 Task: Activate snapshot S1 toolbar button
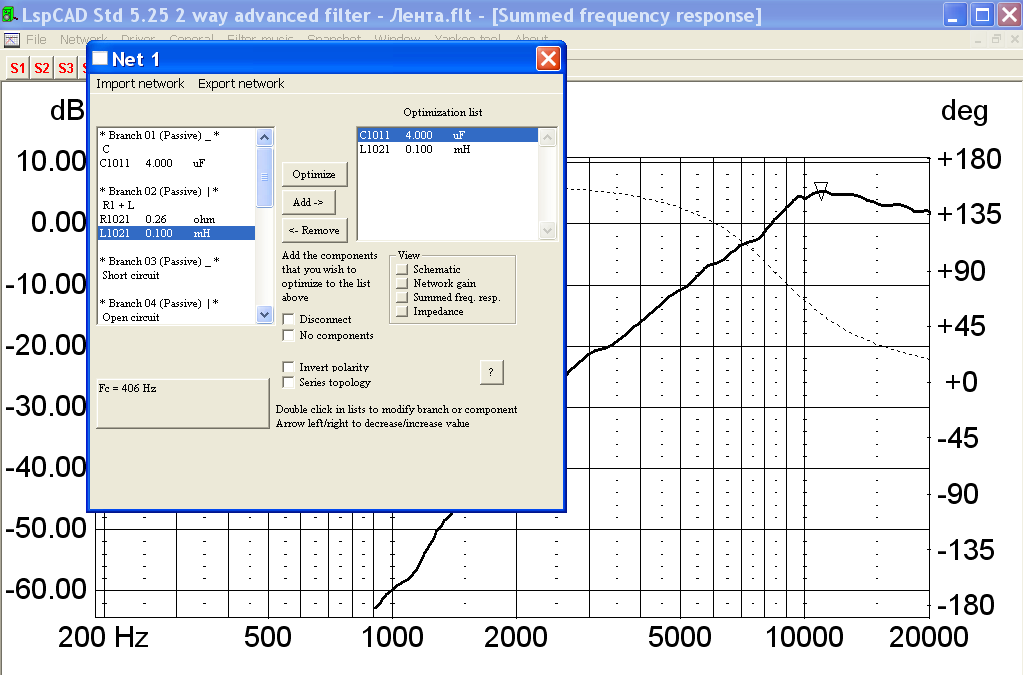pos(18,68)
